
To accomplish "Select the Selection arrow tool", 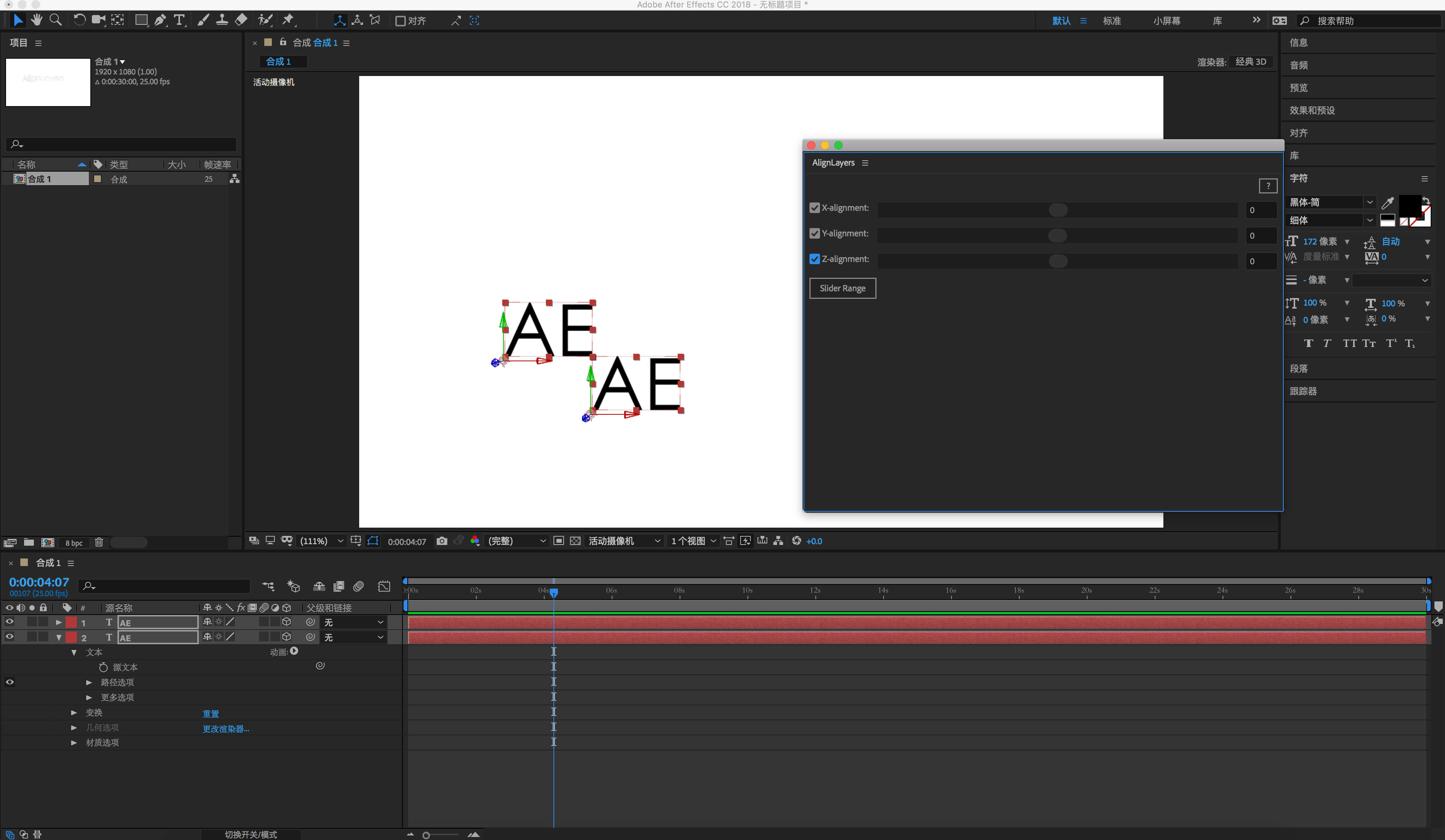I will pyautogui.click(x=18, y=20).
